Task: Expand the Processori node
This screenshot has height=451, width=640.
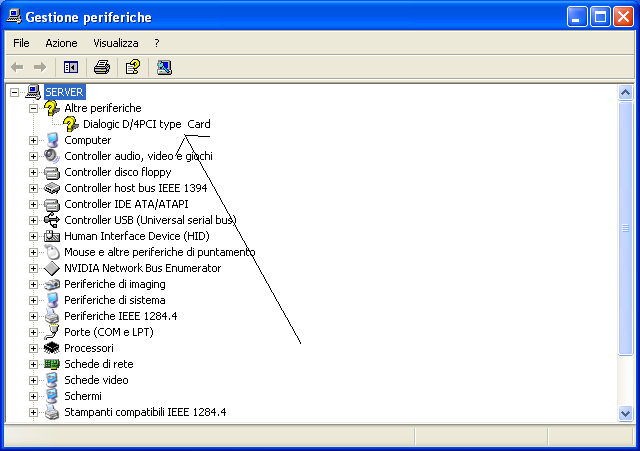Action: tap(33, 349)
